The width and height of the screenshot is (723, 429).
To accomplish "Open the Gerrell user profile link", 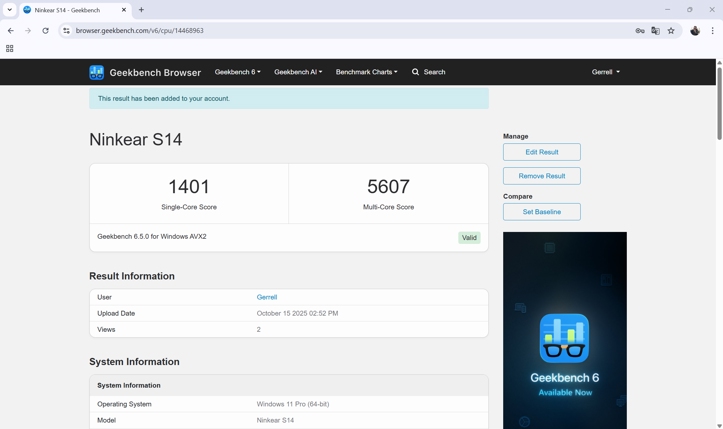I will pyautogui.click(x=266, y=297).
